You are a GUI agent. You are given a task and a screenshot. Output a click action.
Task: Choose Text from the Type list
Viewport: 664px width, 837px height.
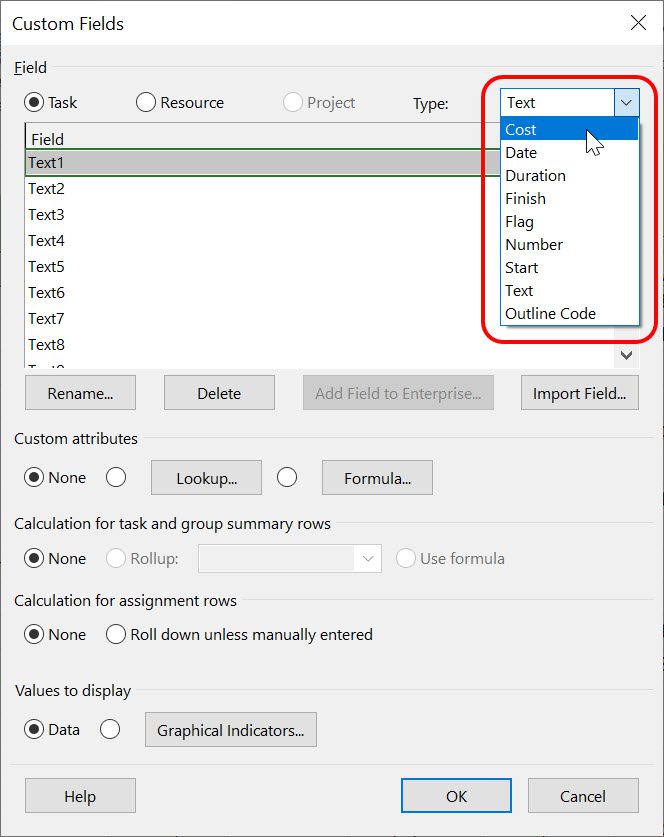click(569, 290)
